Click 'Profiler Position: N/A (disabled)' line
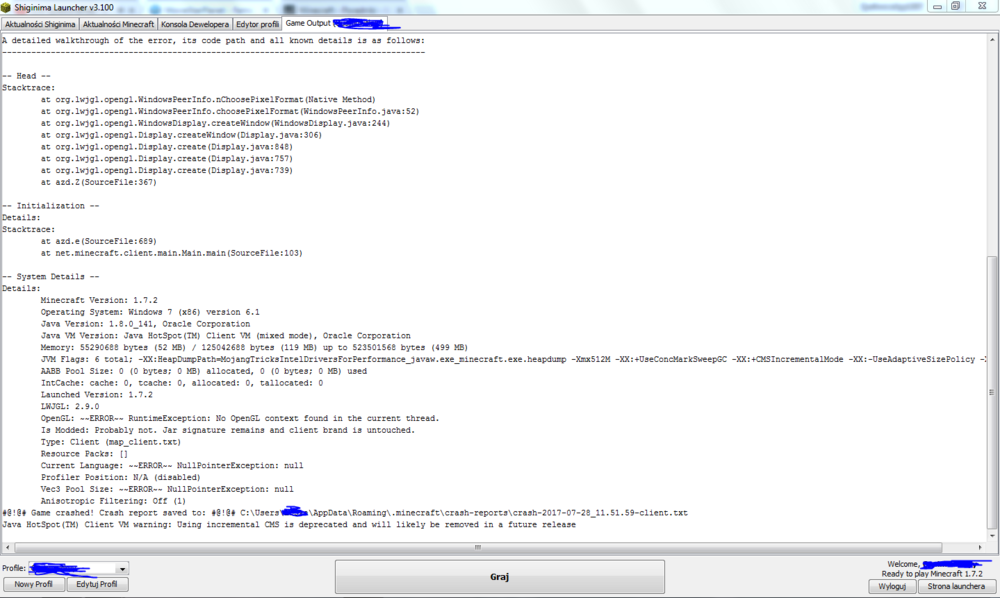 (121, 478)
